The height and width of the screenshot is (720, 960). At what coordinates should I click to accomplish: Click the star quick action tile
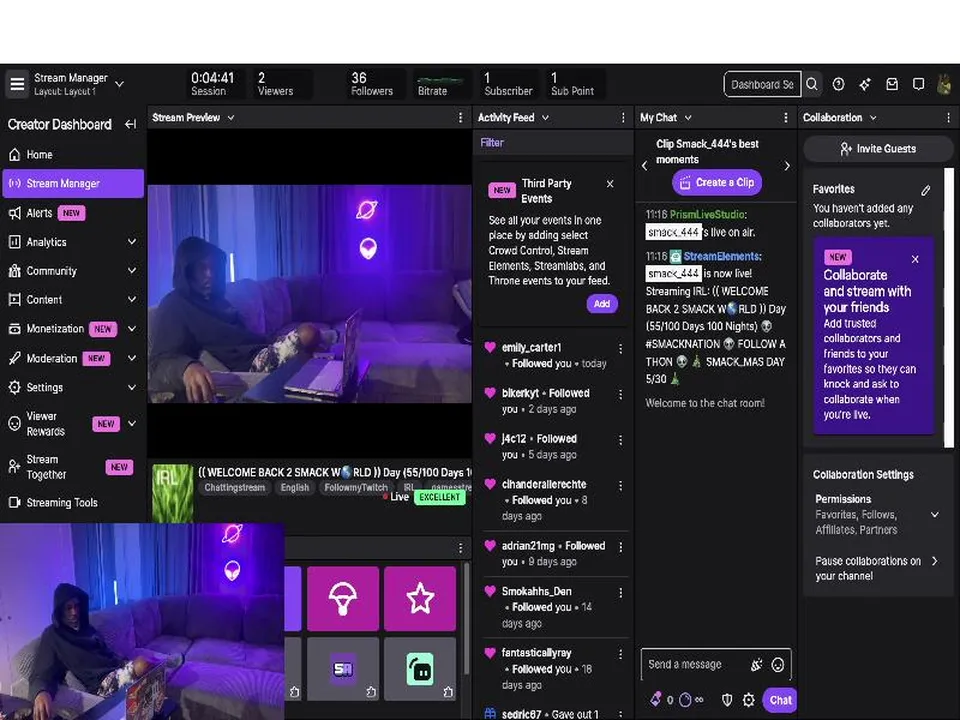point(420,598)
